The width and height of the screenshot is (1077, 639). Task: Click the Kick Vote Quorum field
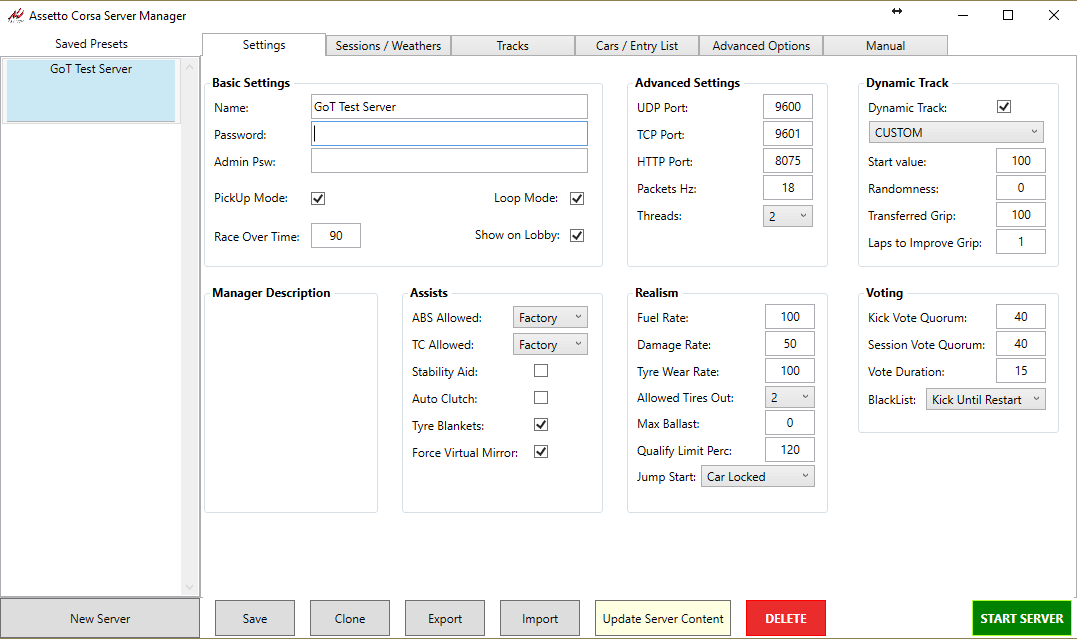(x=1021, y=317)
